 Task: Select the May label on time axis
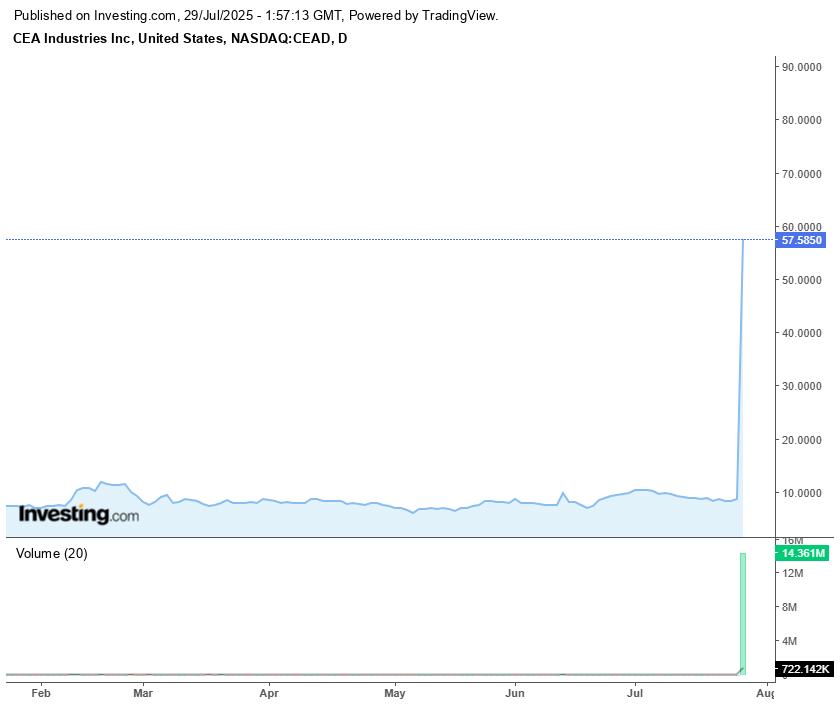click(395, 692)
